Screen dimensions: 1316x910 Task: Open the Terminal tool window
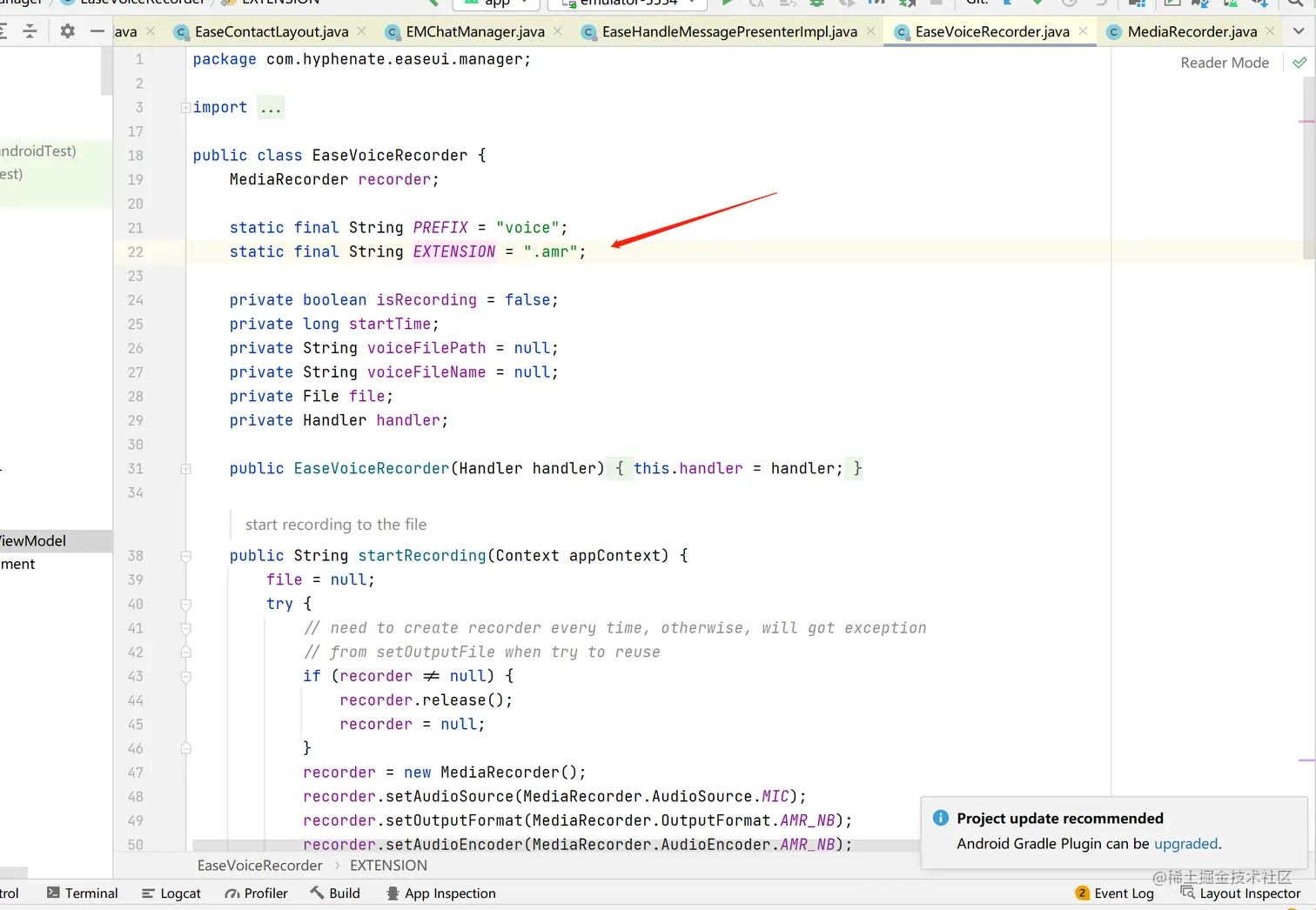[x=82, y=893]
